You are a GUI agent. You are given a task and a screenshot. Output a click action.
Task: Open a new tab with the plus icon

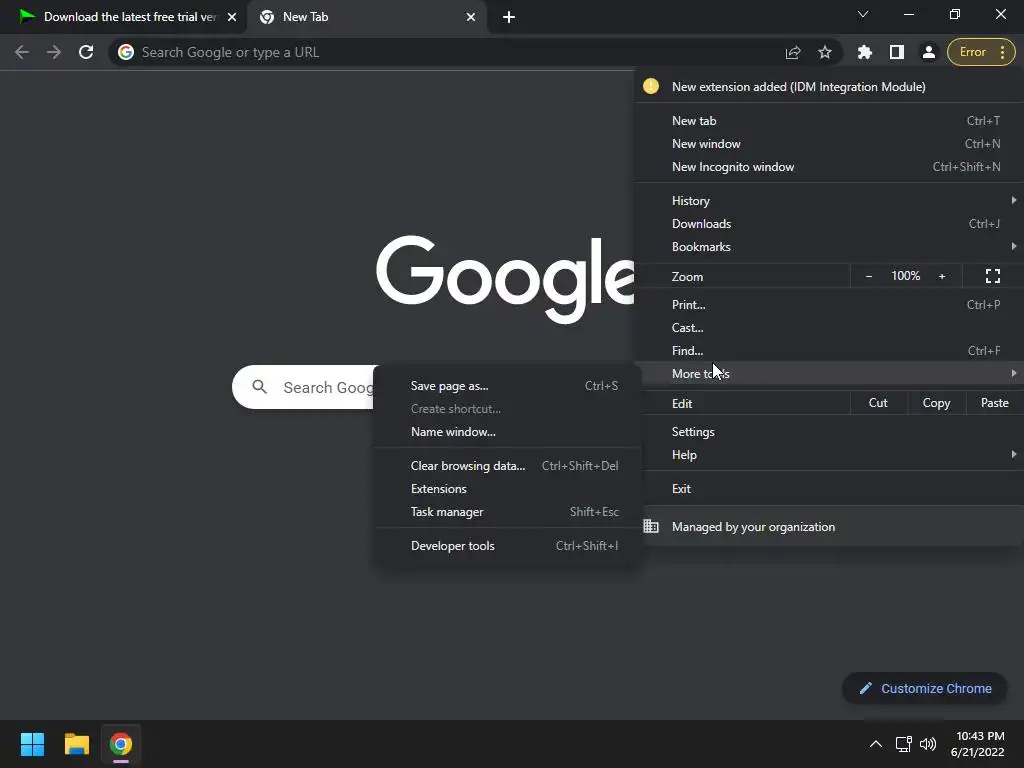point(509,17)
